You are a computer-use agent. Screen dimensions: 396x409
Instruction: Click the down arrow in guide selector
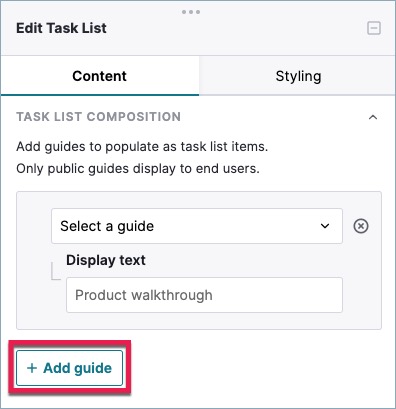(x=325, y=226)
